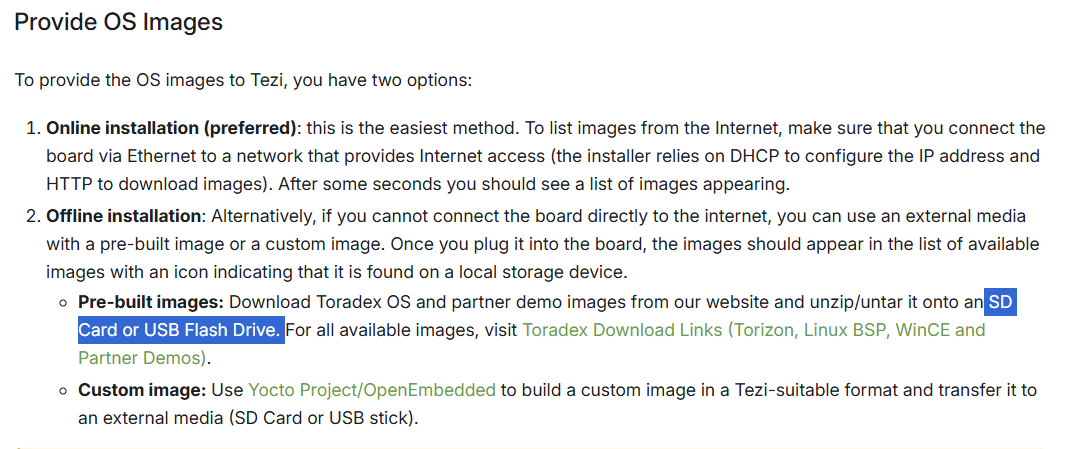This screenshot has width=1081, height=449.
Task: Click the bold "Custom image:" label
Action: (x=142, y=390)
